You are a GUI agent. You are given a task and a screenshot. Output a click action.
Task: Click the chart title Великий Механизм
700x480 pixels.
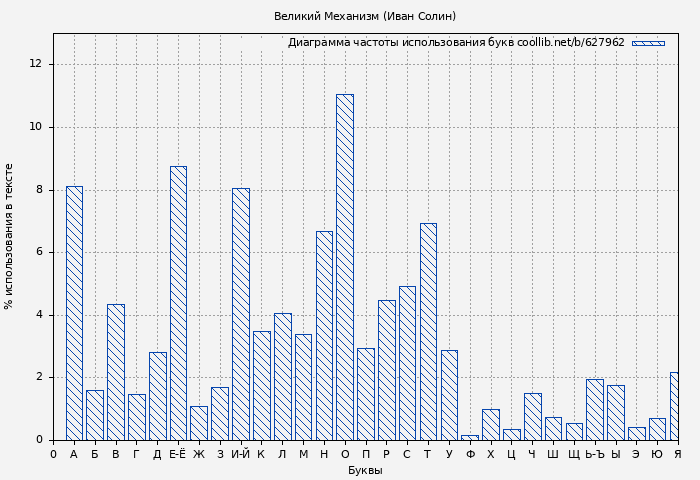coord(365,16)
